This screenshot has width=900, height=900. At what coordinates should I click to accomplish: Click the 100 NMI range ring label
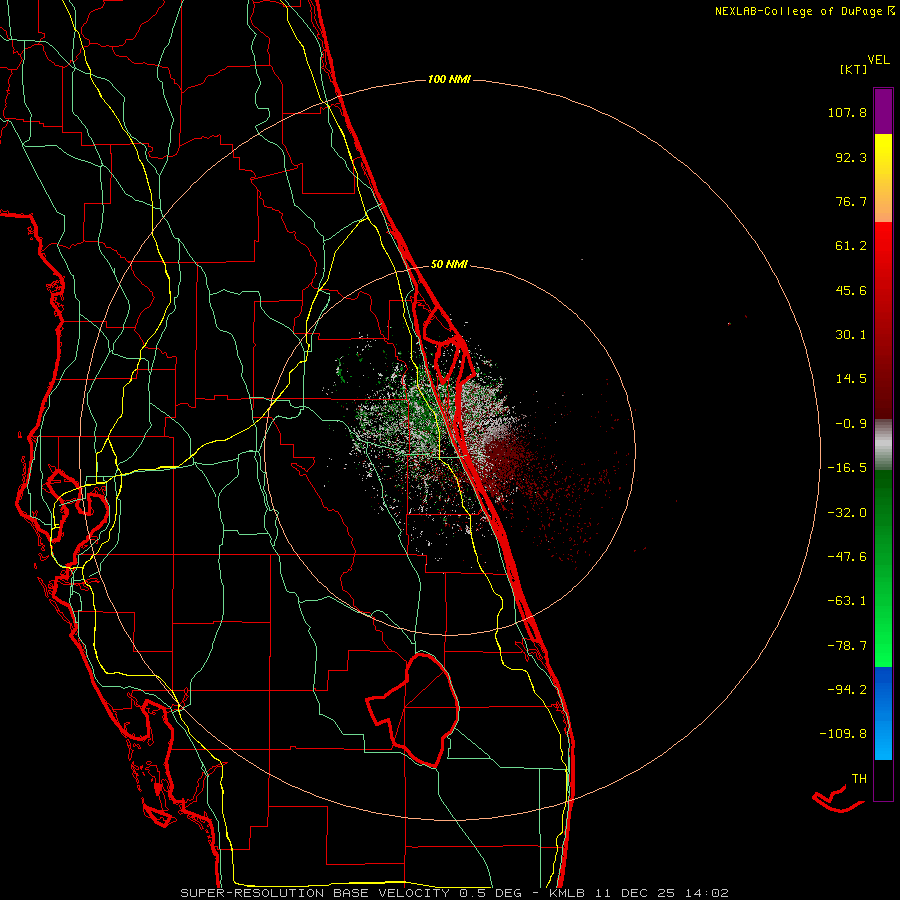(449, 79)
